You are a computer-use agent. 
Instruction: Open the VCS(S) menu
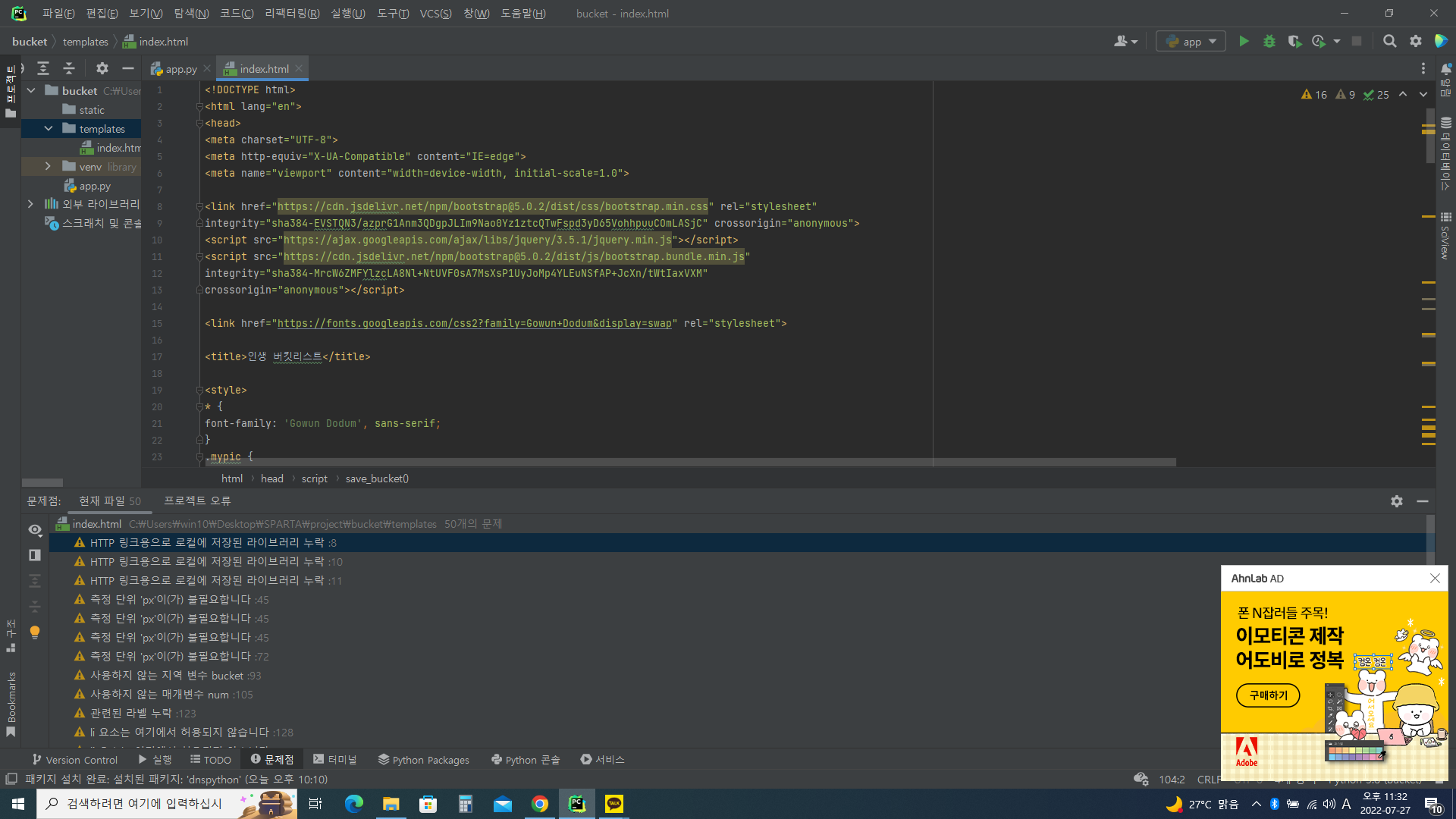coord(435,14)
